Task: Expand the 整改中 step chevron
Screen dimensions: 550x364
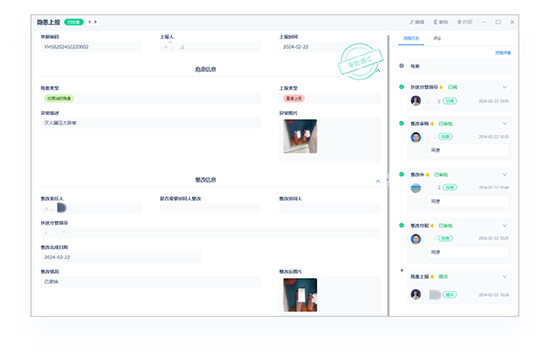Action: [x=504, y=174]
